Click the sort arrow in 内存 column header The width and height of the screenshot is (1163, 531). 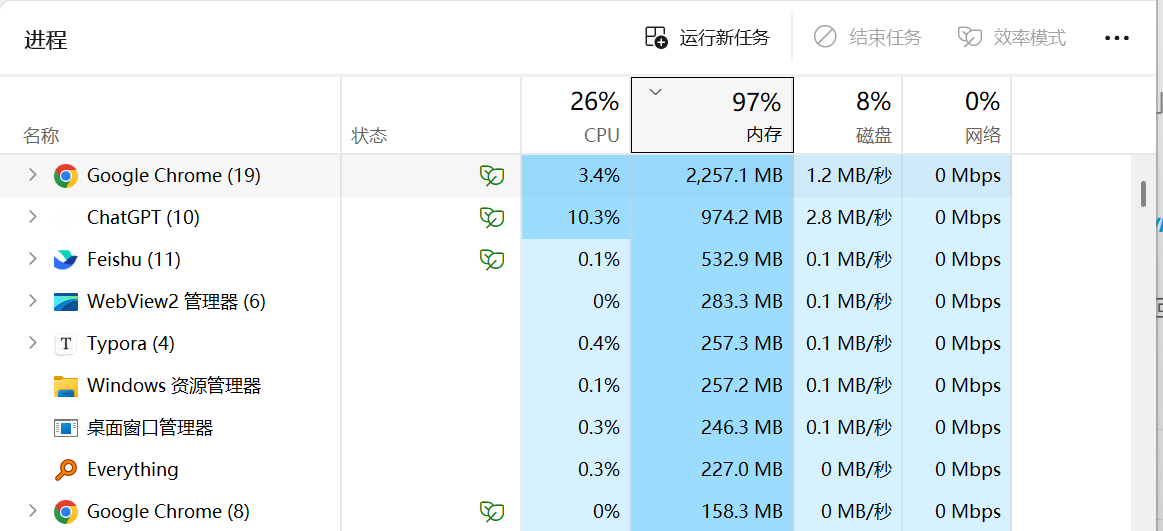tap(655, 92)
